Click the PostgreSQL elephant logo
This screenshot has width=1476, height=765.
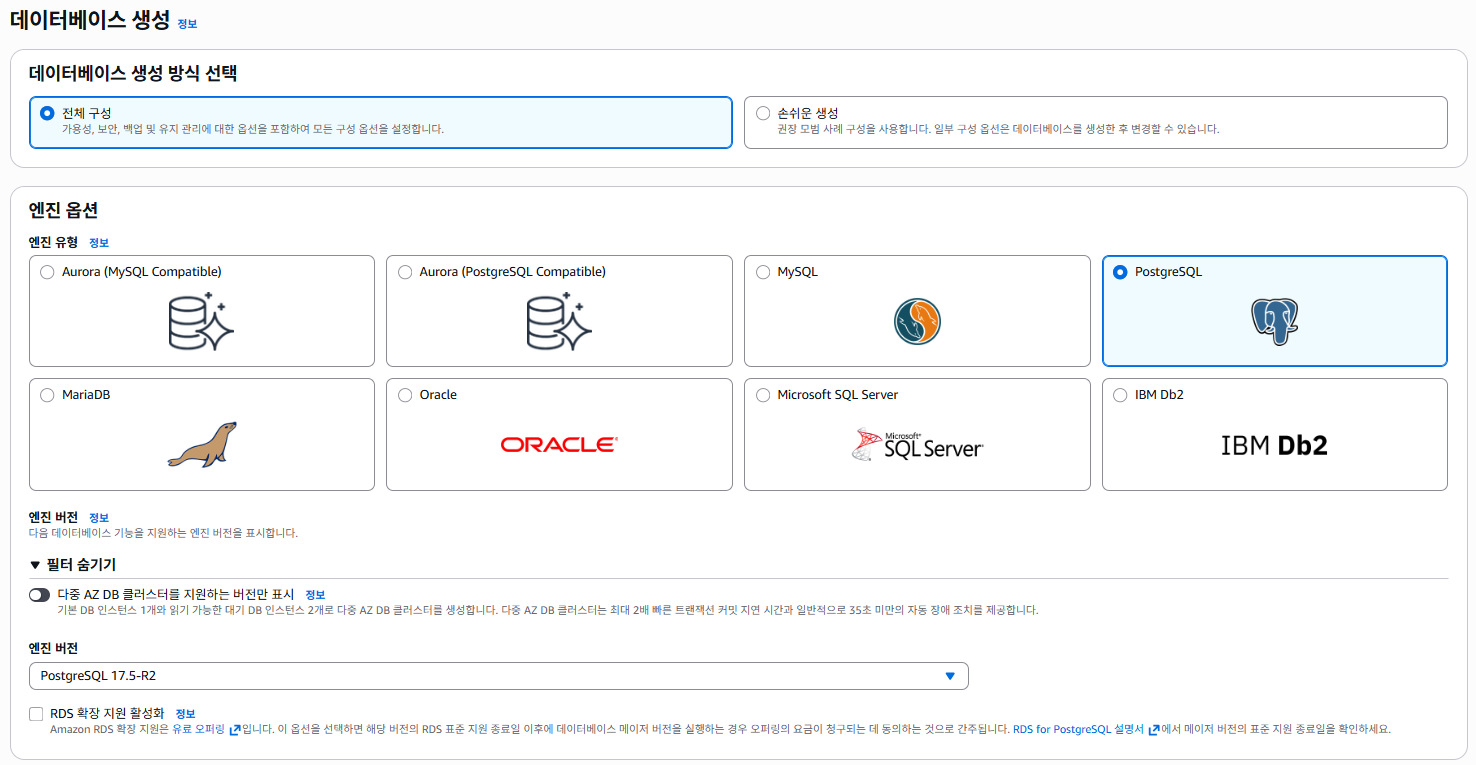[1274, 322]
